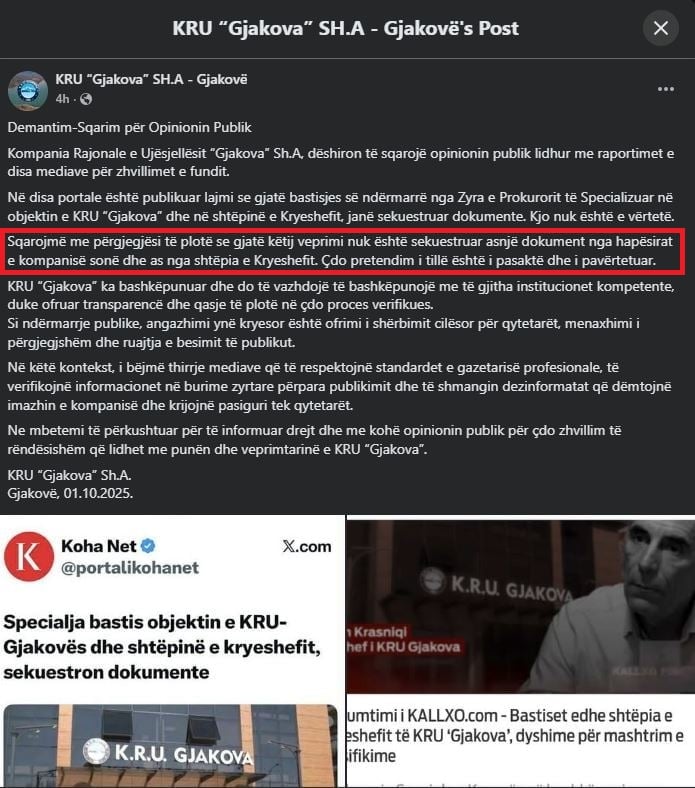The image size is (695, 788).
Task: Click @portalikohanet handle text
Action: (x=130, y=568)
